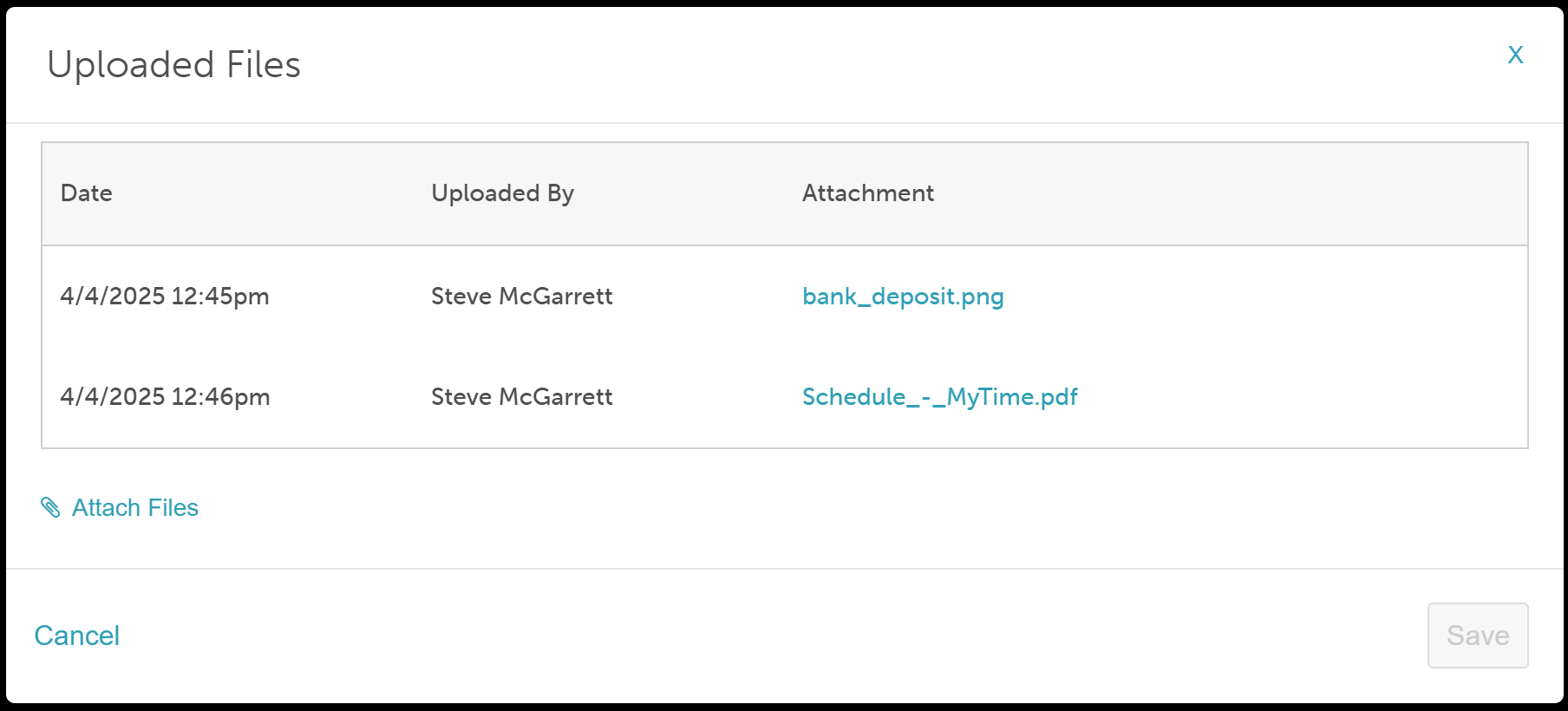Open the Schedule_-_MyTime.pdf attachment
Screen dimensions: 1568x711
tap(939, 397)
